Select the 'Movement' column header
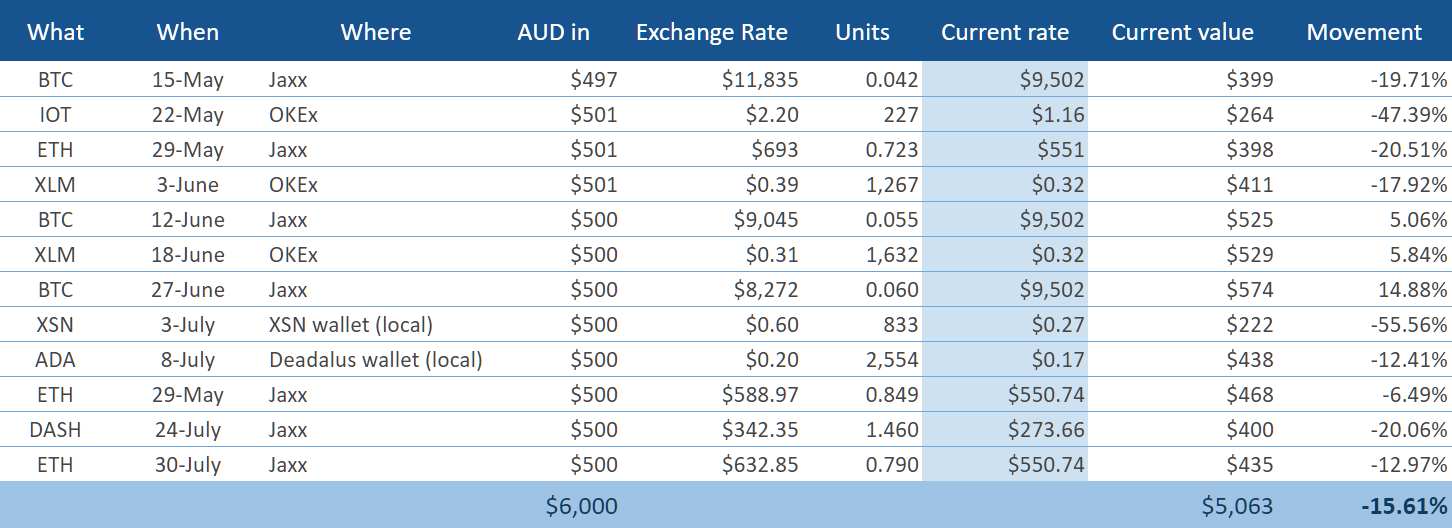This screenshot has width=1452, height=528. 1364,32
